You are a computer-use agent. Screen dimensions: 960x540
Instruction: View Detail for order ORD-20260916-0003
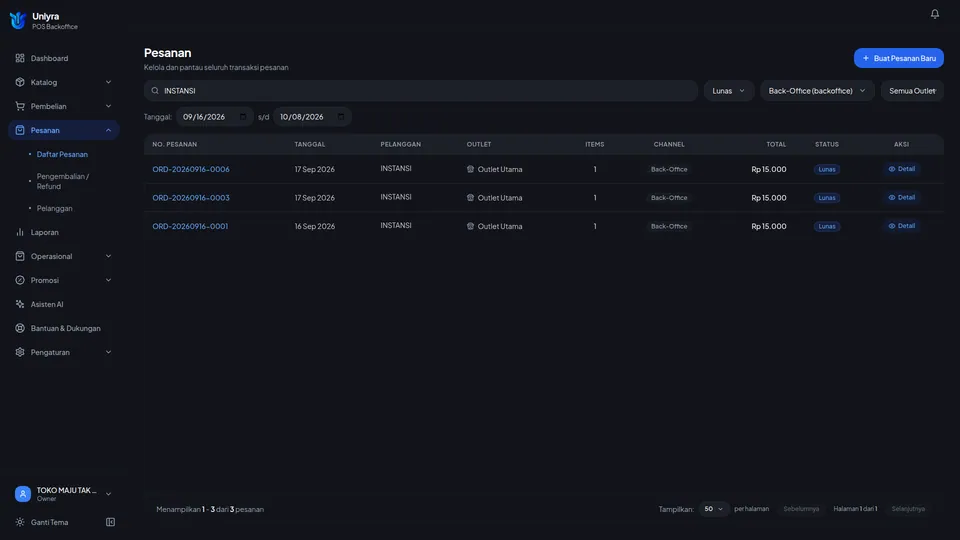tap(901, 197)
